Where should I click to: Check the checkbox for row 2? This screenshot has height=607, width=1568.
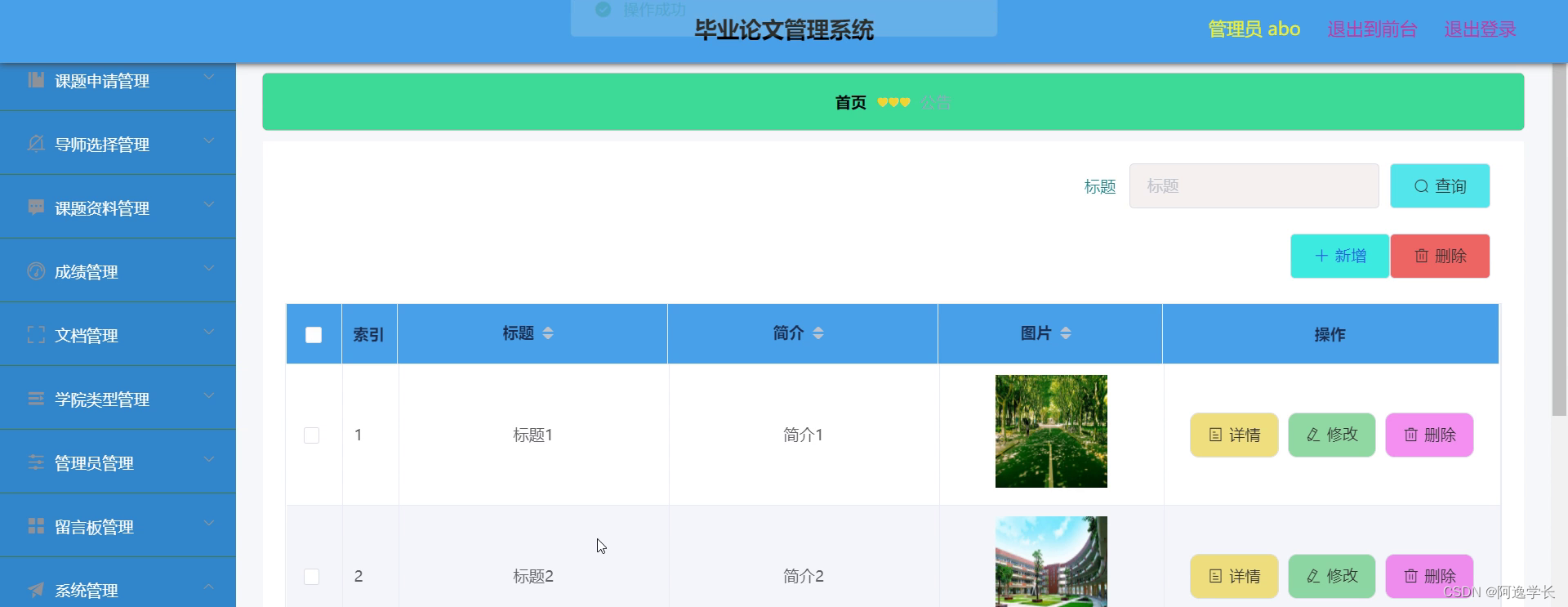click(x=311, y=577)
